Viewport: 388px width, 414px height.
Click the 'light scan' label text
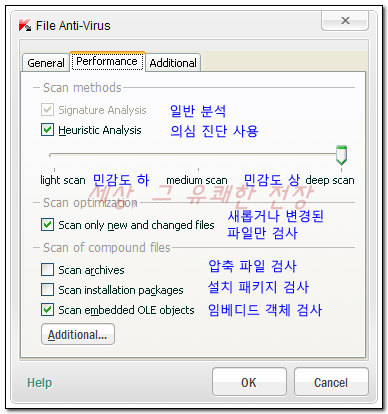coord(63,180)
